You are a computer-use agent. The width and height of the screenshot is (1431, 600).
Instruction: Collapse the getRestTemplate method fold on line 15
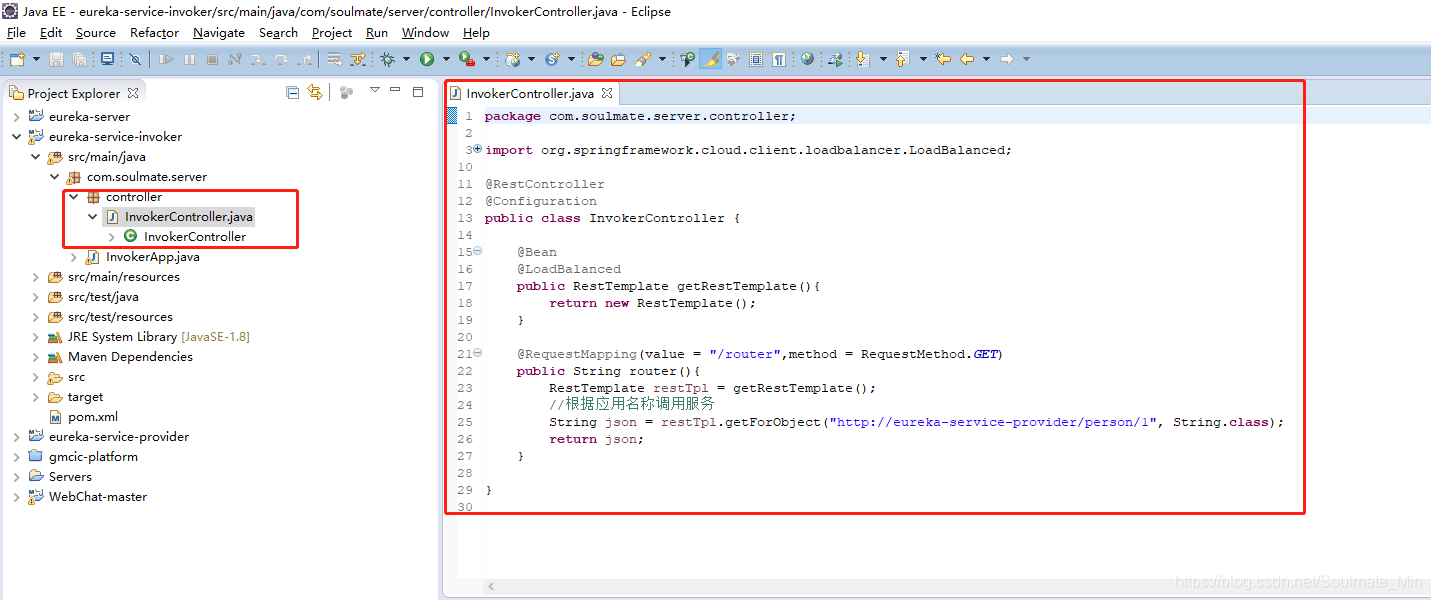[x=477, y=251]
